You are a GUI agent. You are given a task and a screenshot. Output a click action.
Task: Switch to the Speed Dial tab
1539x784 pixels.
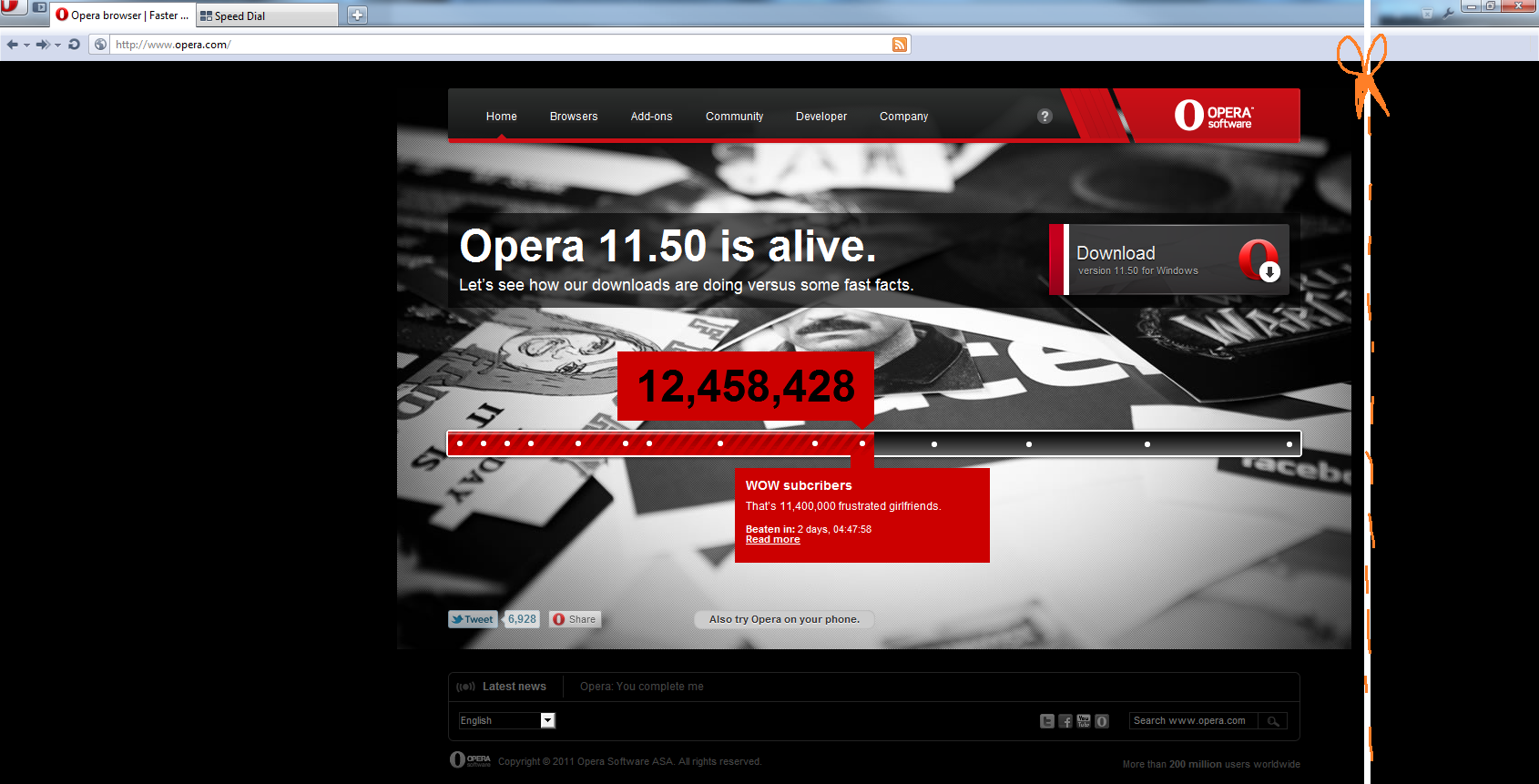pos(266,15)
